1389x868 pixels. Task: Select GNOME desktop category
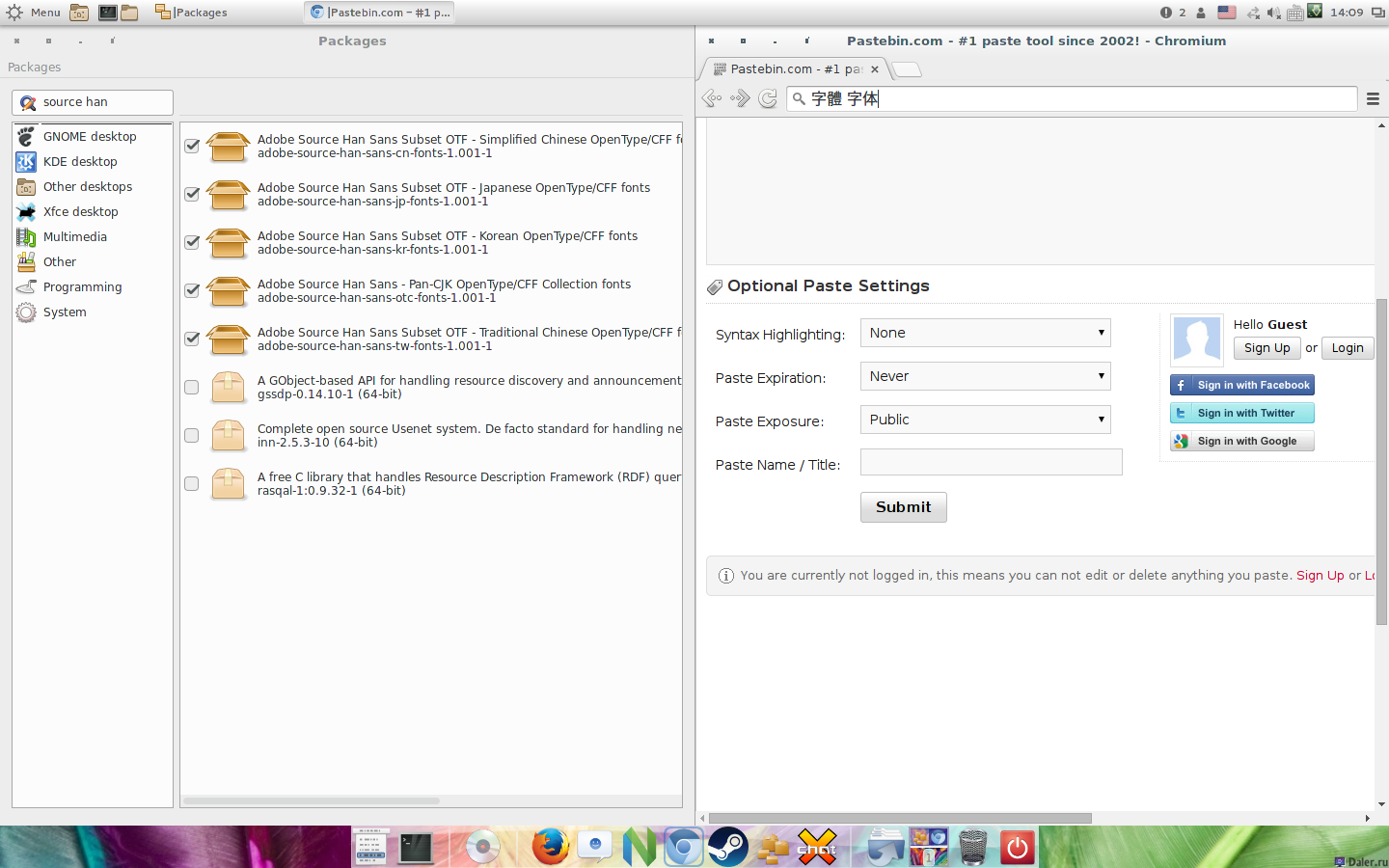[93, 137]
